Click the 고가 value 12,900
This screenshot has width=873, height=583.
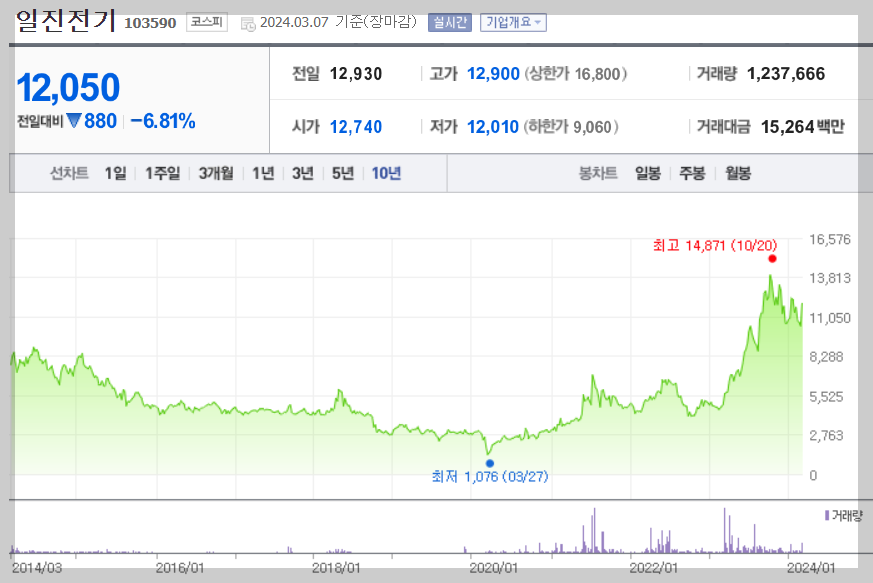493,74
